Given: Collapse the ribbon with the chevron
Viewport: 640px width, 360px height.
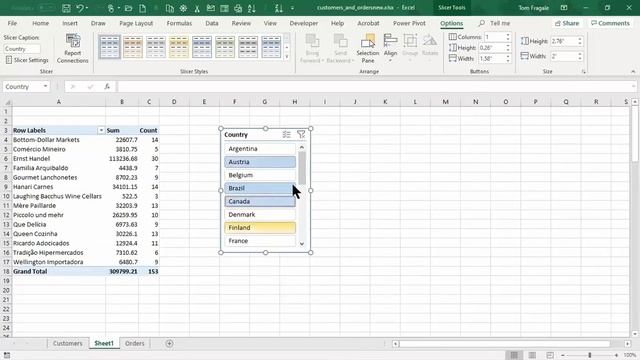Looking at the screenshot, I should (633, 71).
